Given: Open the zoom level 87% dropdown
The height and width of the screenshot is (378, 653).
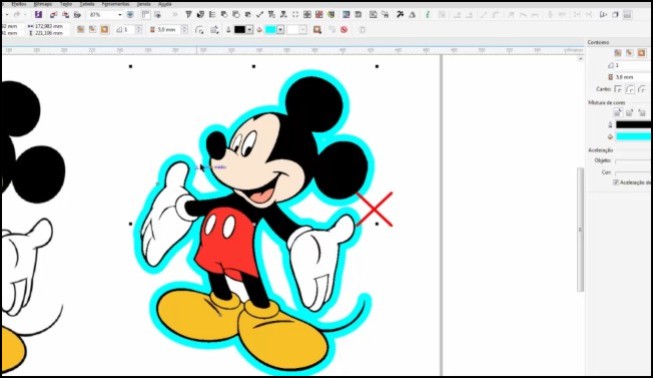Looking at the screenshot, I should tap(120, 15).
